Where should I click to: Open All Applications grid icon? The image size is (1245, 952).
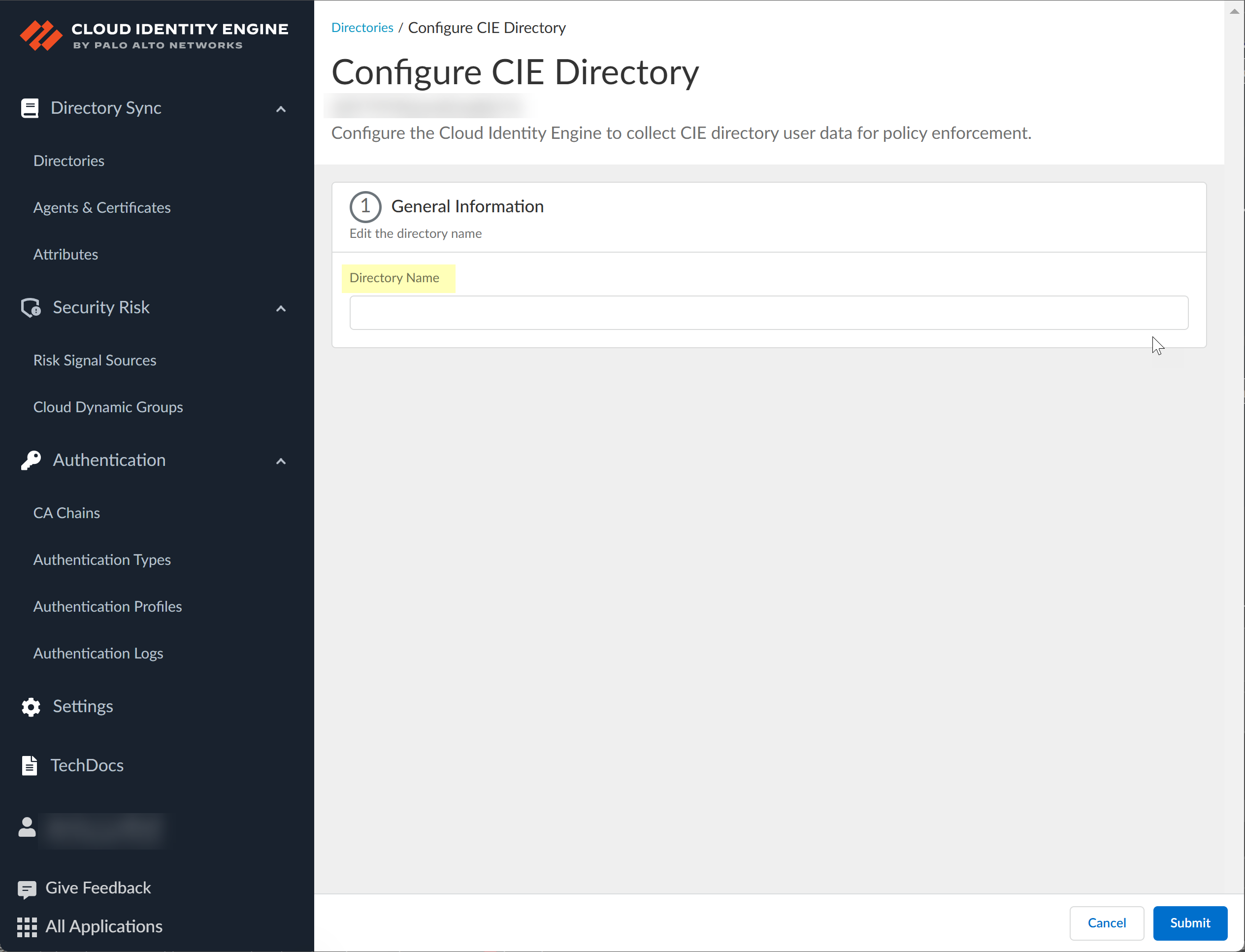coord(27,927)
